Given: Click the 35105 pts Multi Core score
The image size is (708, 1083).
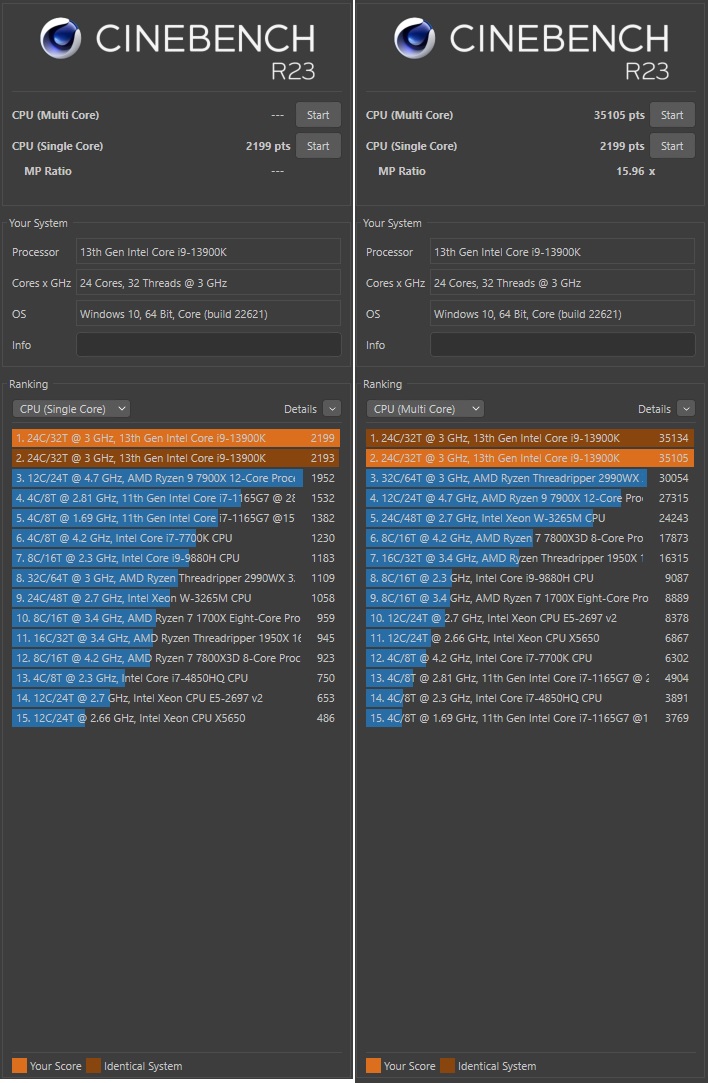Looking at the screenshot, I should tap(619, 115).
